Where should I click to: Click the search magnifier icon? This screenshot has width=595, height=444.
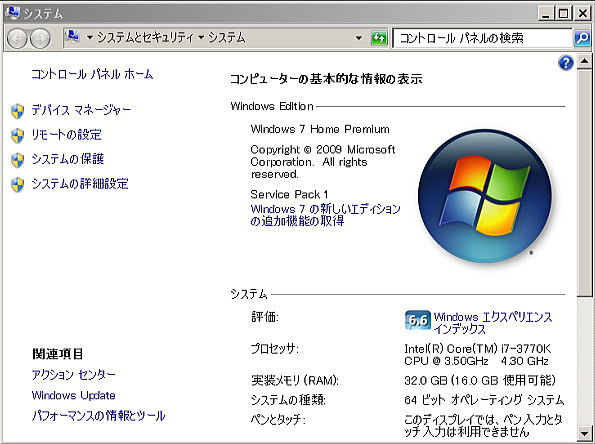coord(582,38)
